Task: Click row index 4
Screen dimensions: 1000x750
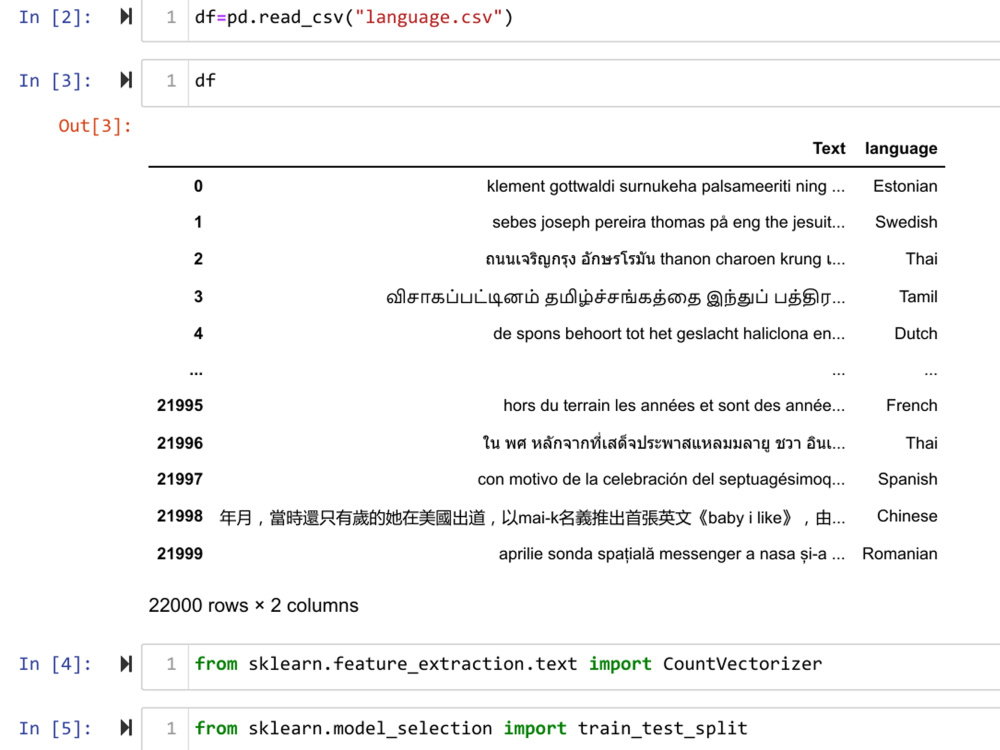Action: click(198, 334)
